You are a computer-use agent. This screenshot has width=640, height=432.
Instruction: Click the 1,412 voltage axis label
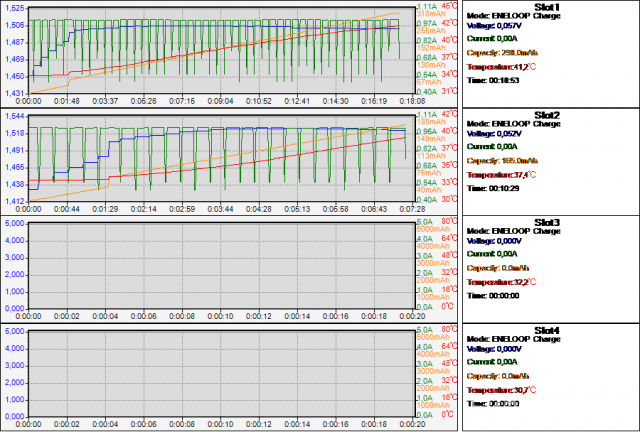pos(14,201)
